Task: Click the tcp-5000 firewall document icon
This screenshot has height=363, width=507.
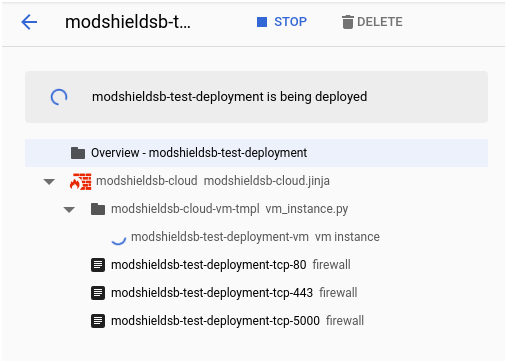Action: click(x=98, y=321)
